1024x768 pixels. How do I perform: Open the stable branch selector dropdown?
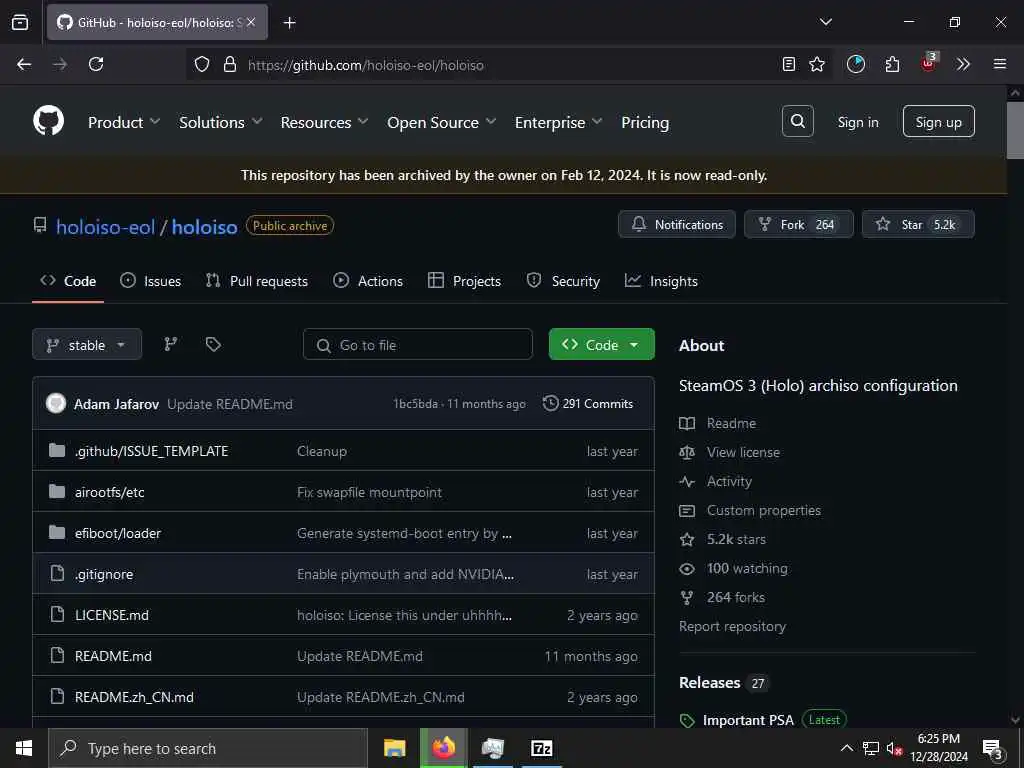point(87,344)
